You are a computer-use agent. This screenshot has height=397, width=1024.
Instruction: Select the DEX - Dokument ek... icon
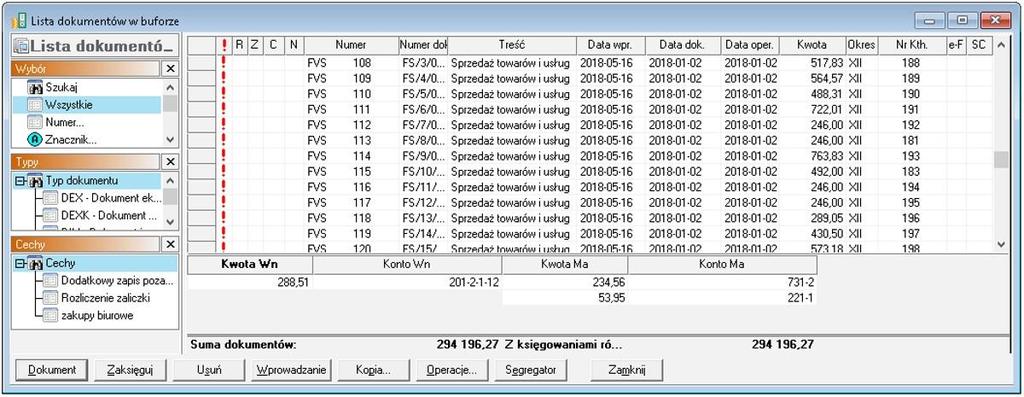pos(50,198)
